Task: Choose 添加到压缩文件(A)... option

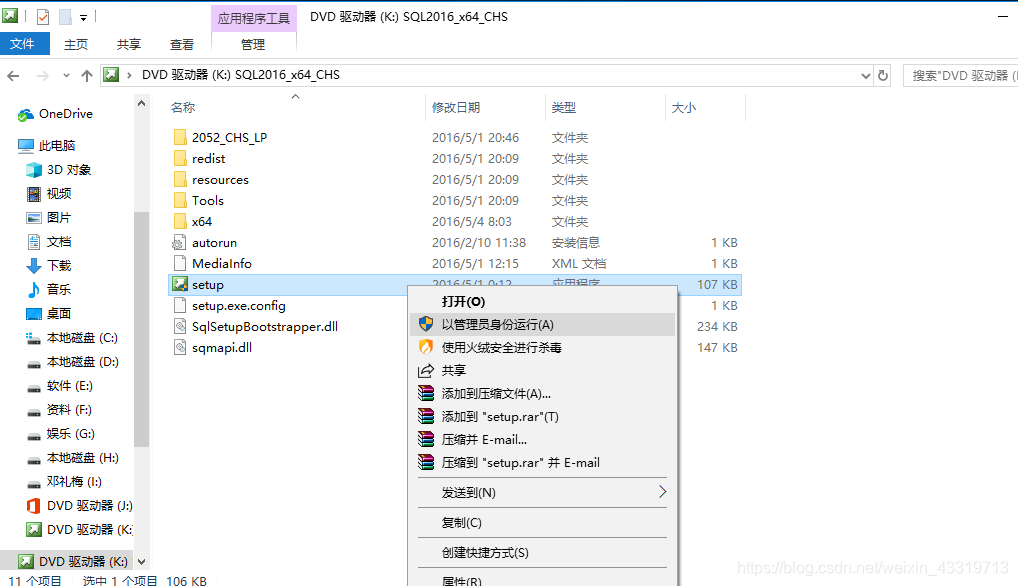Action: tap(543, 394)
